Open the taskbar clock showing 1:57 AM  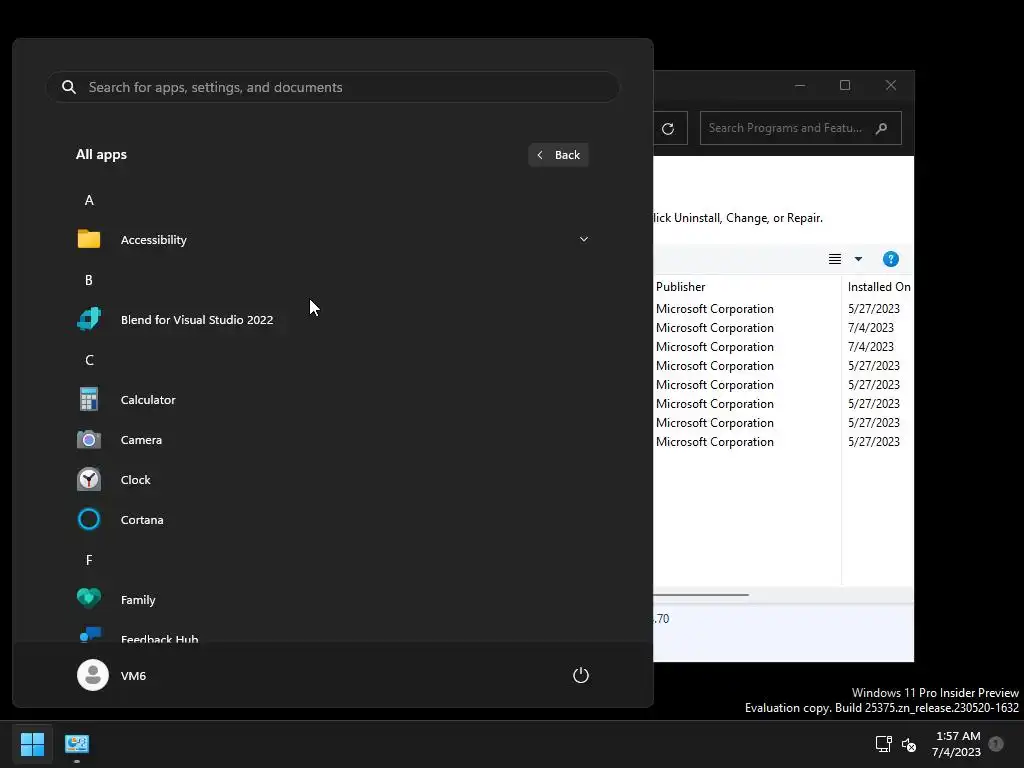point(957,744)
